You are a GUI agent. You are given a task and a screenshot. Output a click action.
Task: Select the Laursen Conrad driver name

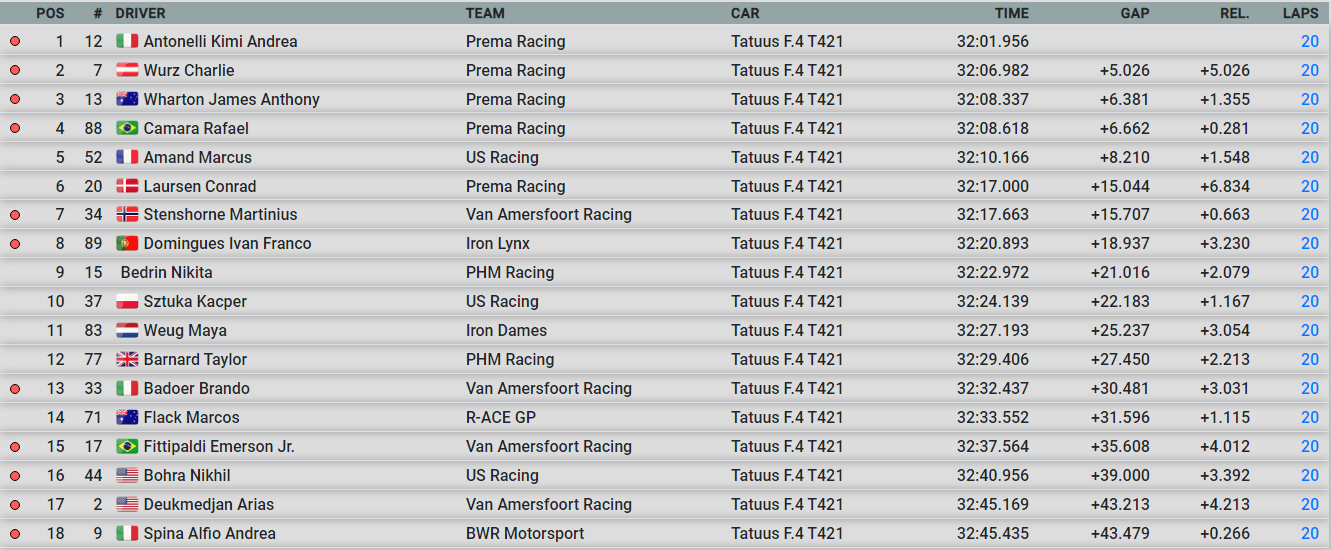pos(200,186)
